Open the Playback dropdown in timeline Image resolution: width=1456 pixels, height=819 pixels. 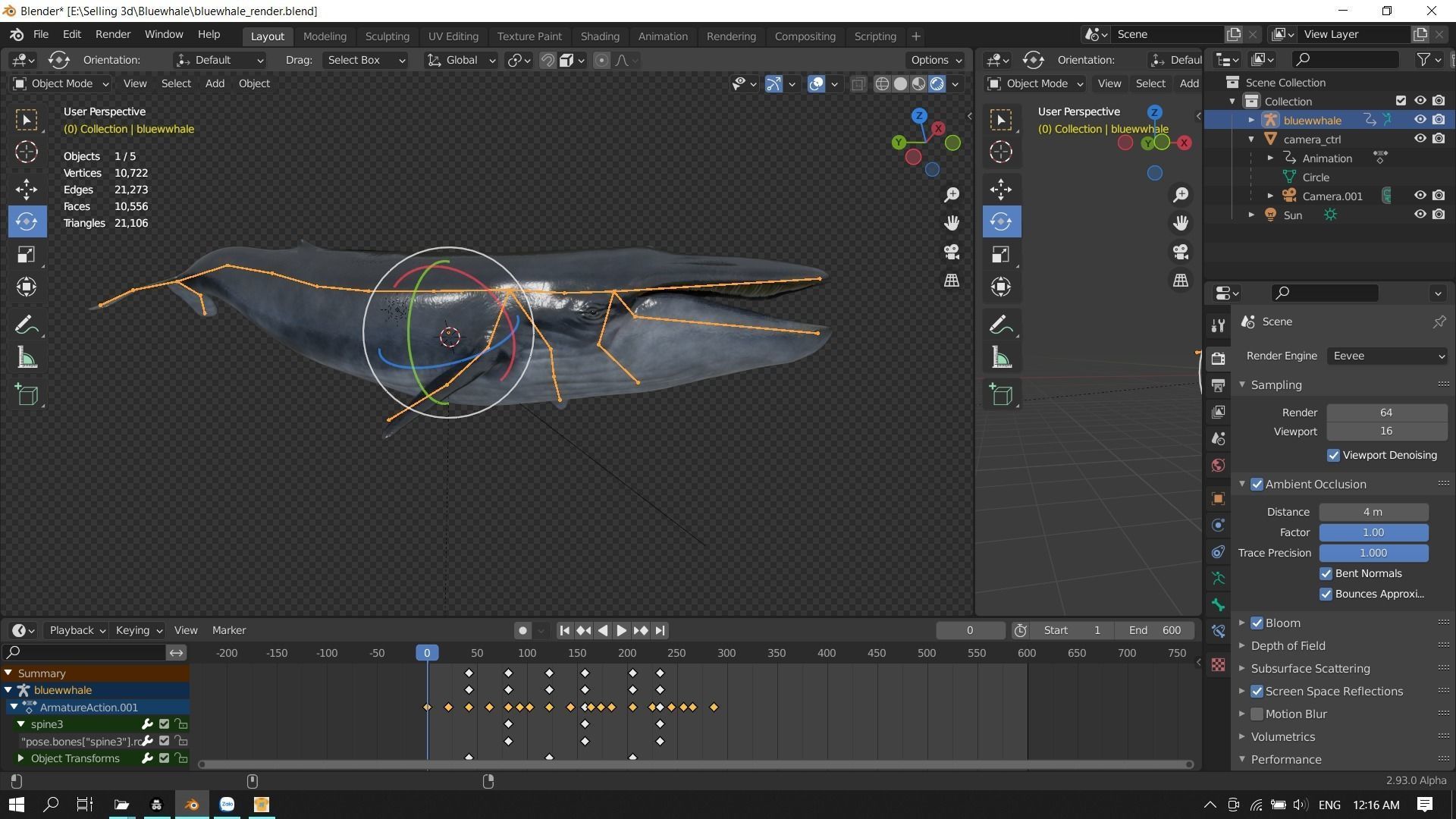[77, 631]
